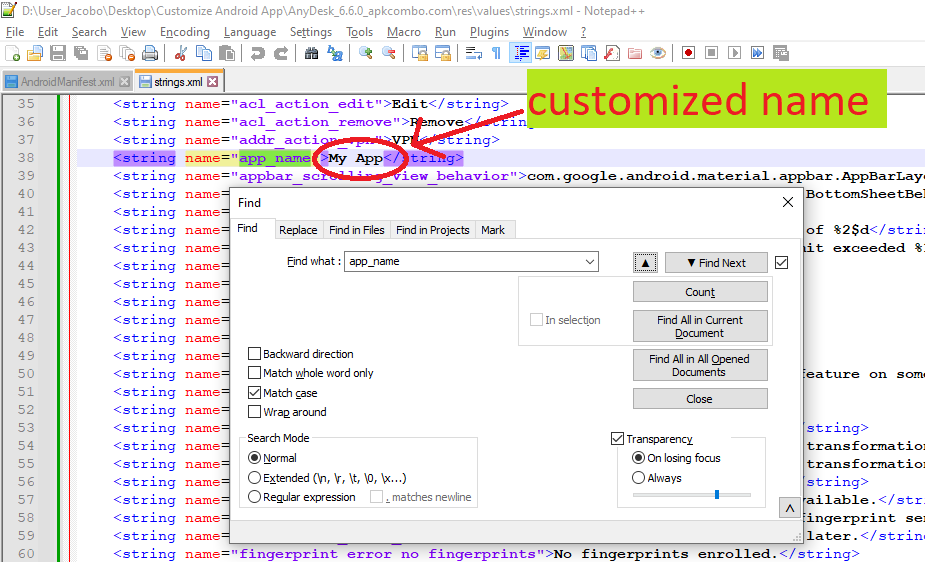This screenshot has height=562, width=925.
Task: Click Run macro multiple times icon
Action: pos(757,53)
